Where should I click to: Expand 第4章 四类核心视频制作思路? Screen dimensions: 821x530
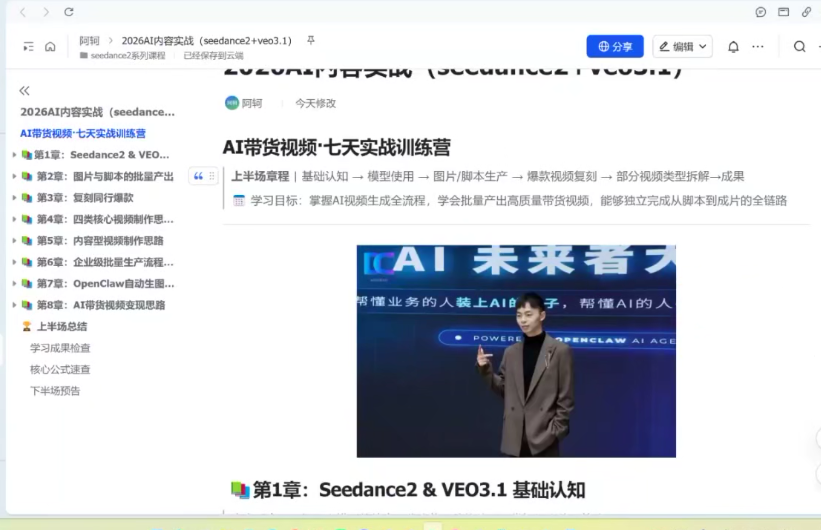[14, 219]
